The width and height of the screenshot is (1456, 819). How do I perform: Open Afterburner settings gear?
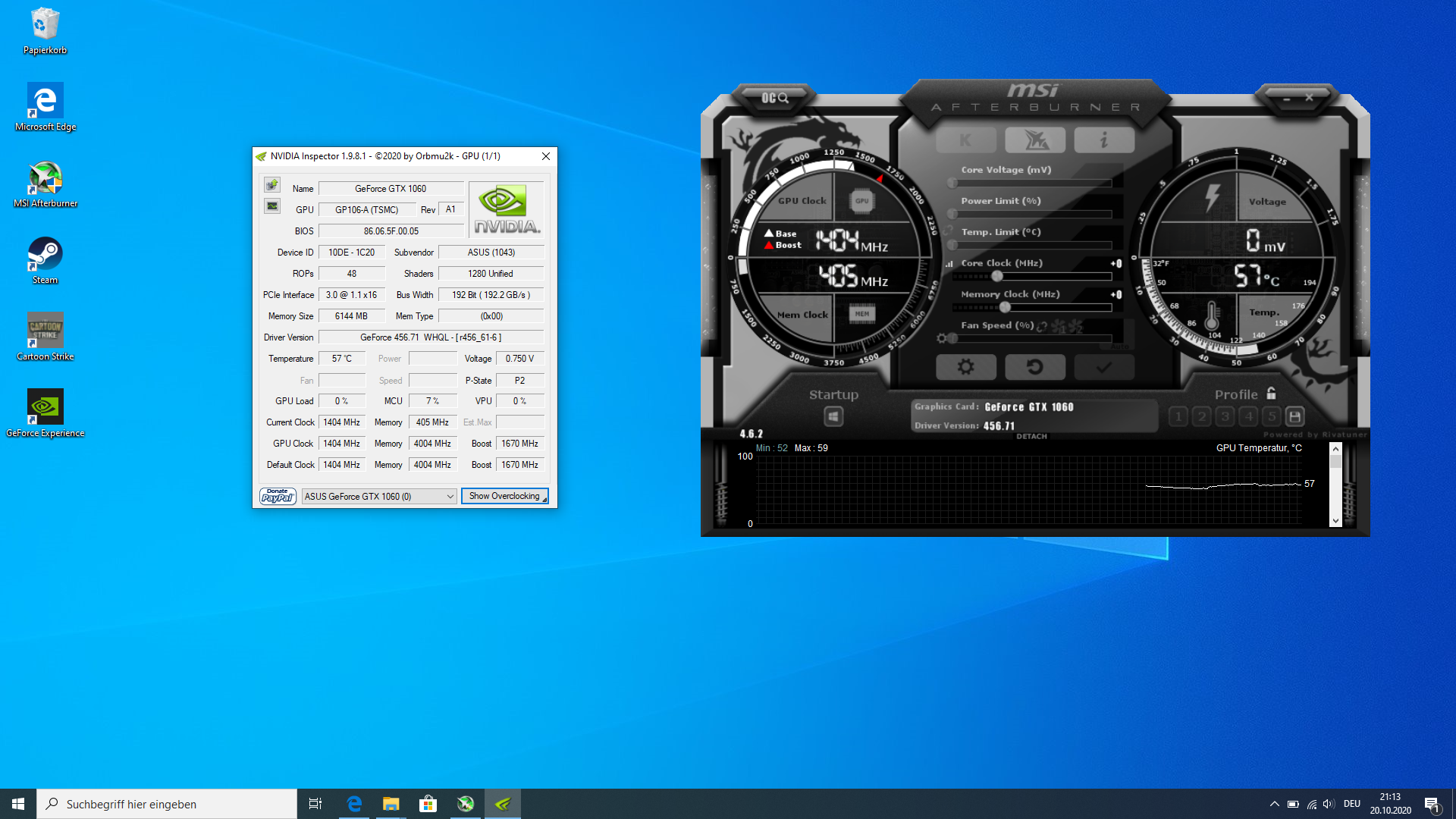[x=966, y=367]
